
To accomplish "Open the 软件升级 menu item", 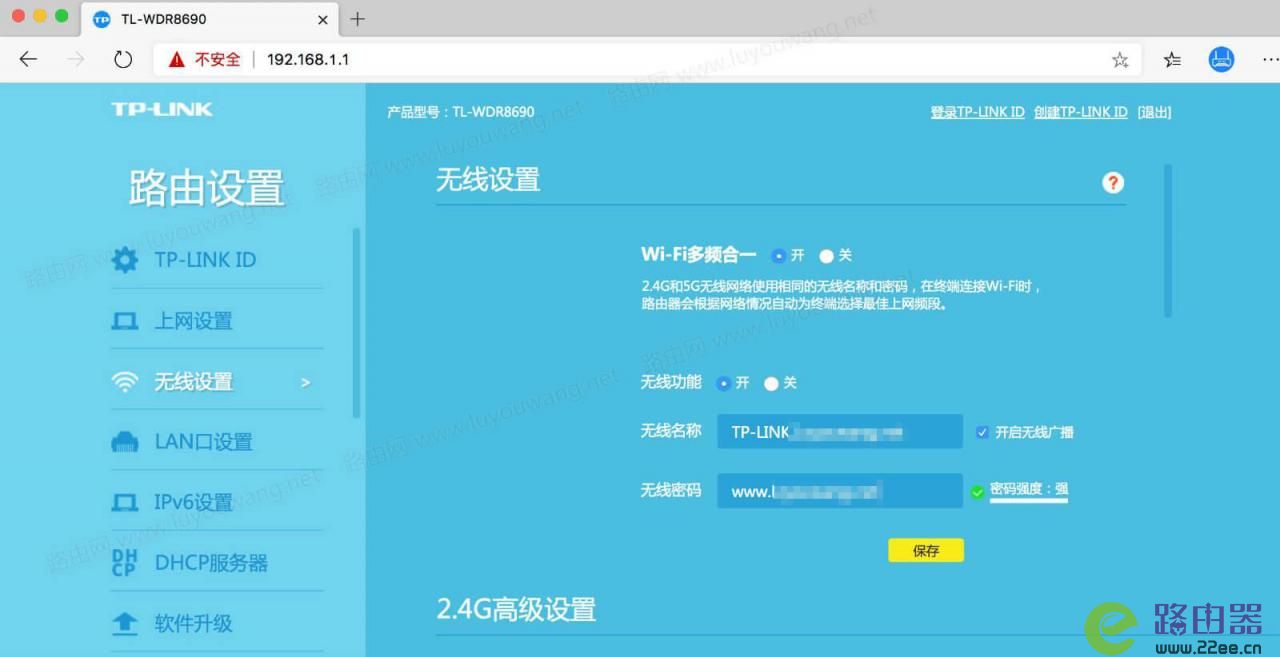I will [217, 623].
